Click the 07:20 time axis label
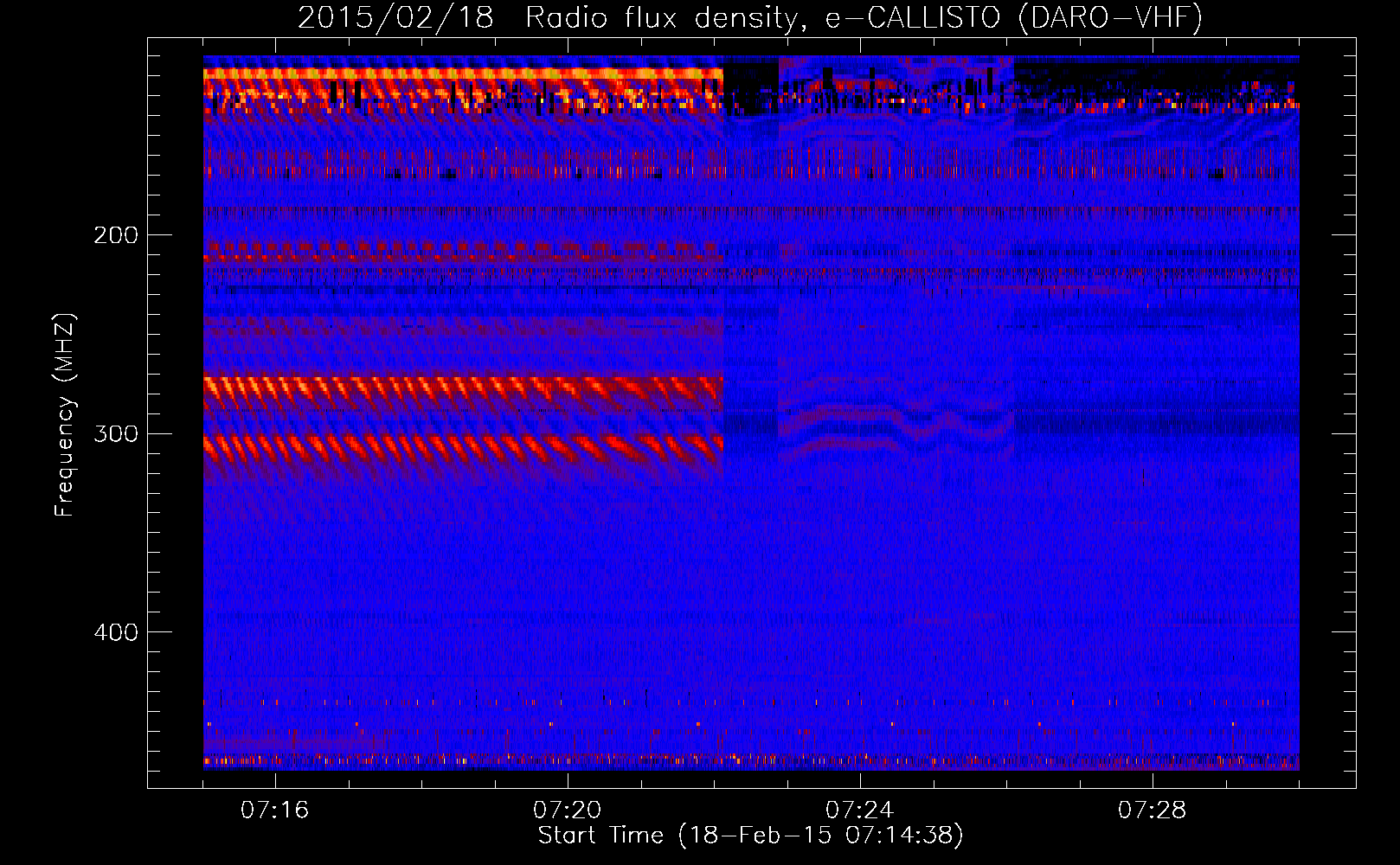The width and height of the screenshot is (1400, 865). pos(567,811)
